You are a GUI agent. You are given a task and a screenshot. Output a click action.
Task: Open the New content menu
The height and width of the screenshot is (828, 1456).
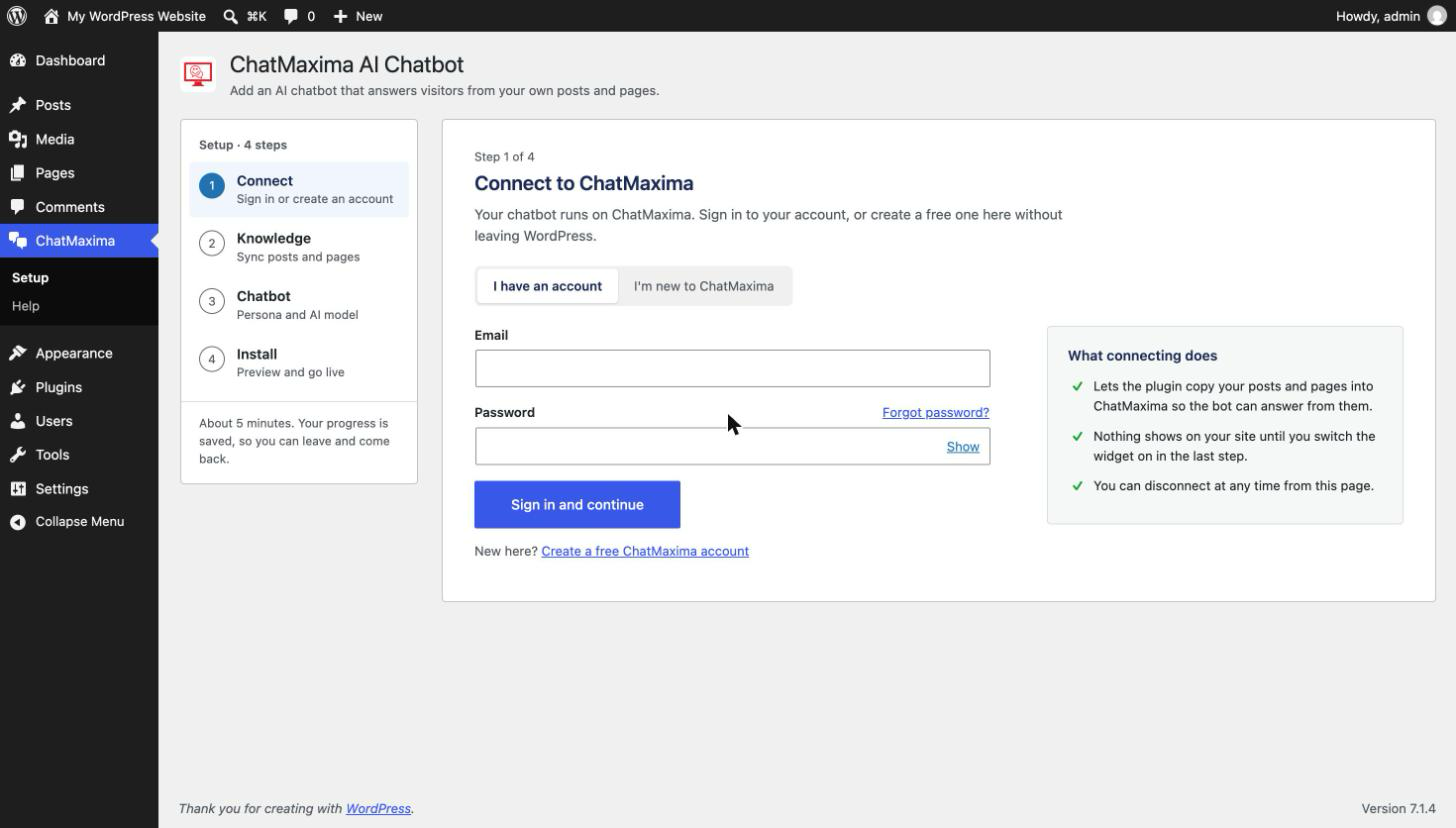coord(358,16)
